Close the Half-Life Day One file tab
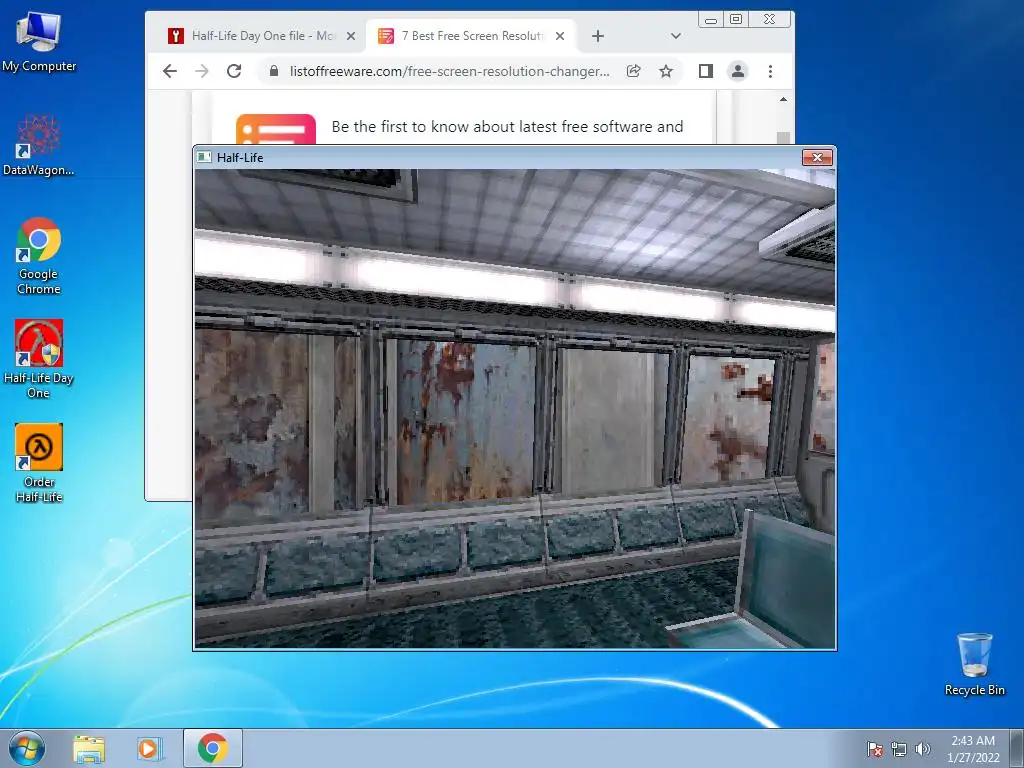This screenshot has width=1024, height=768. pyautogui.click(x=351, y=36)
